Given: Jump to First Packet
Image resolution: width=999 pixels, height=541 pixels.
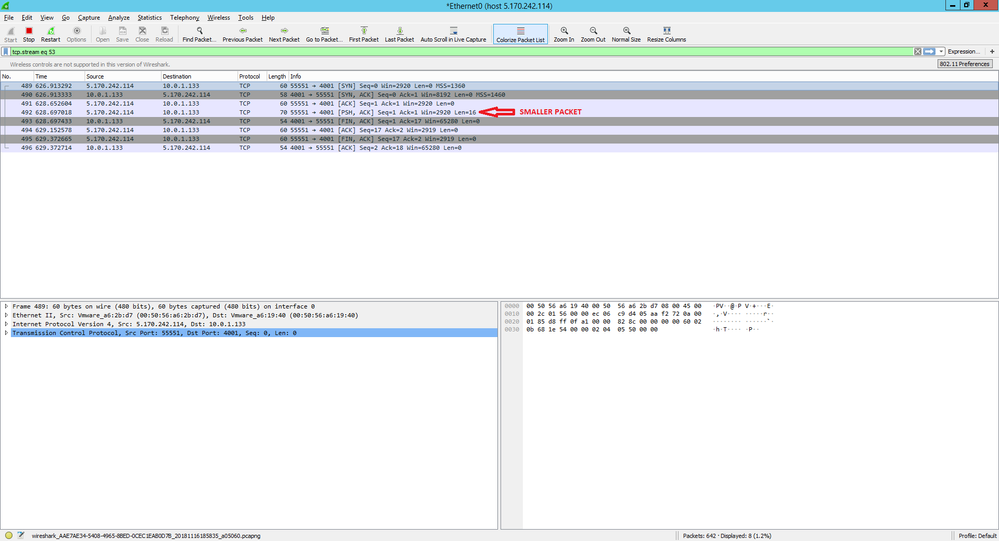Looking at the screenshot, I should [x=364, y=34].
